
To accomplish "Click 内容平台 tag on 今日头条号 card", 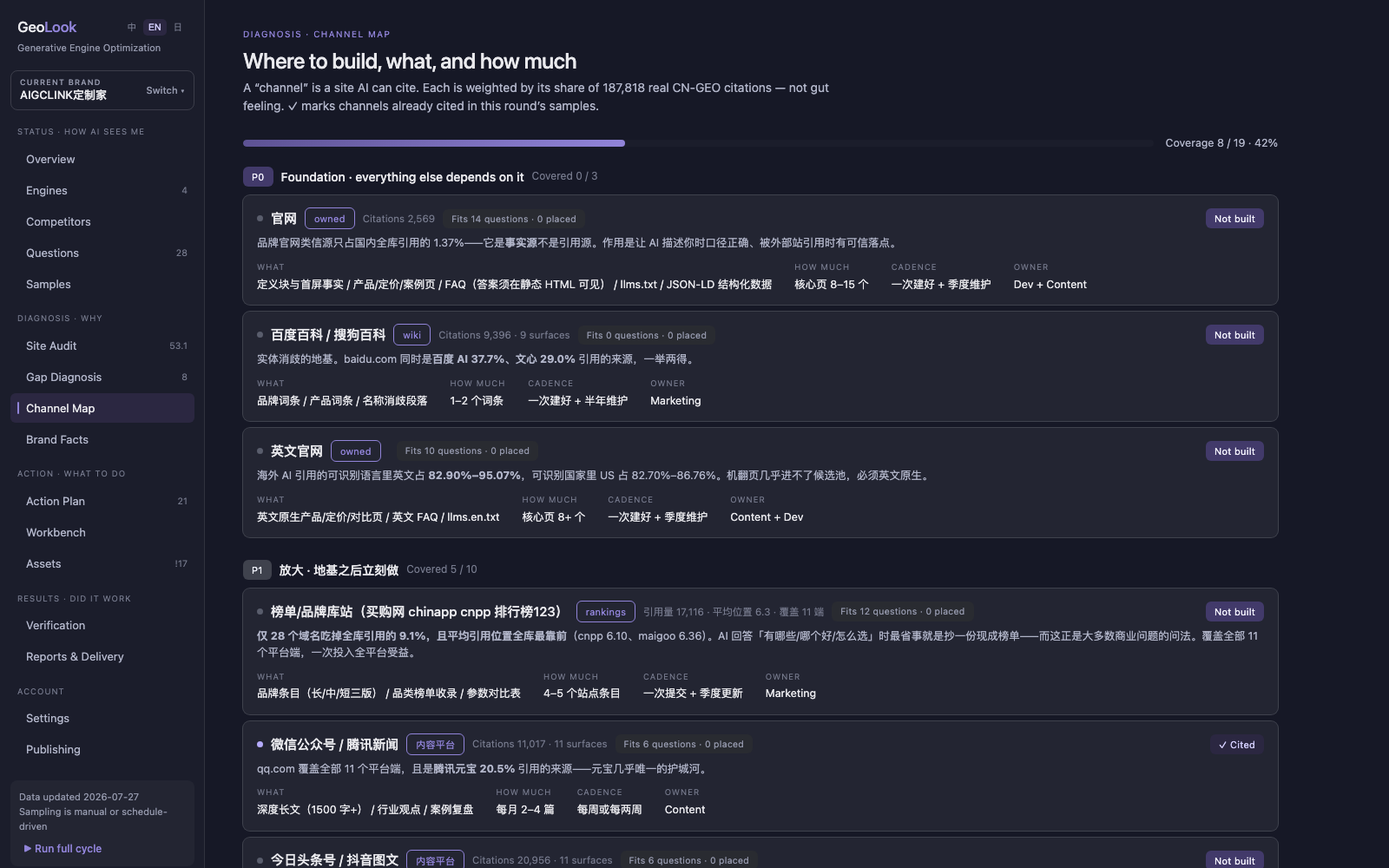I will pyautogui.click(x=435, y=860).
